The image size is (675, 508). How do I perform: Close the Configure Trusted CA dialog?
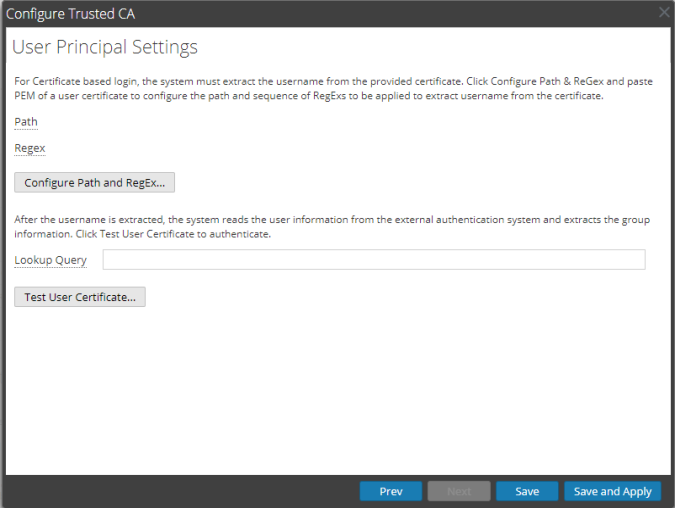tap(663, 12)
